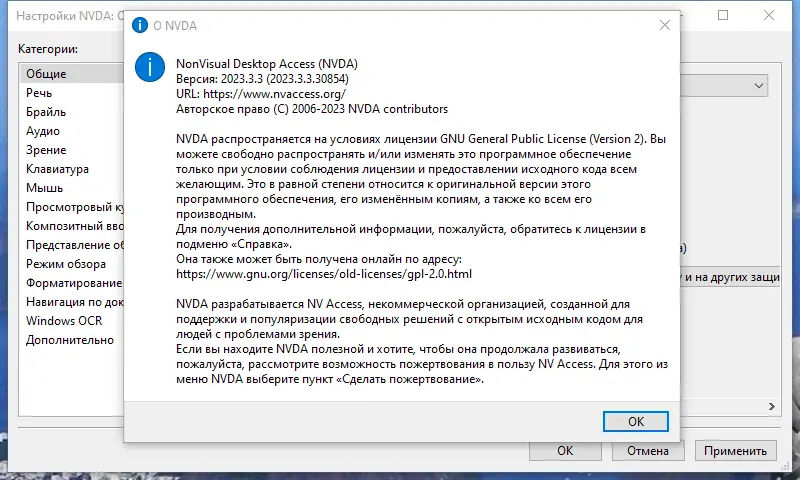
Task: Click the blue info icon in dialog title
Action: click(139, 25)
